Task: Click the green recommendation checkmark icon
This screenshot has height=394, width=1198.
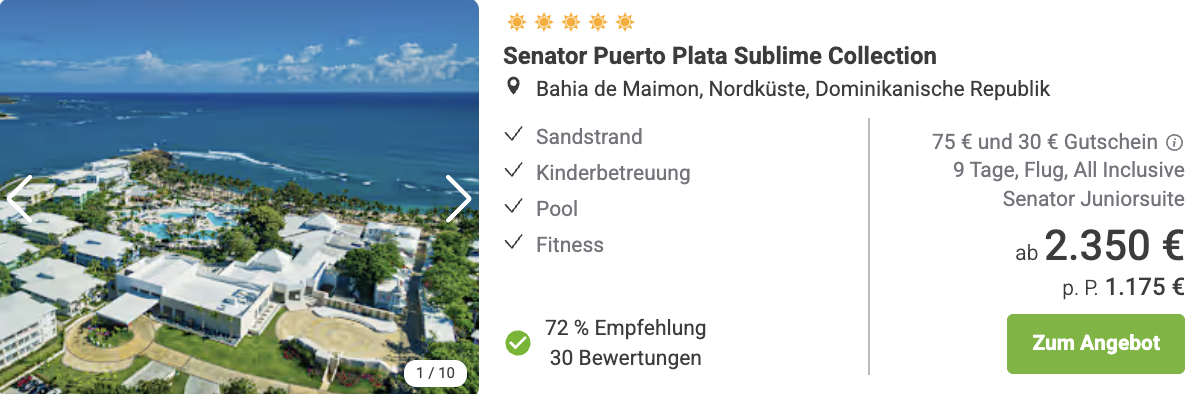Action: point(518,343)
